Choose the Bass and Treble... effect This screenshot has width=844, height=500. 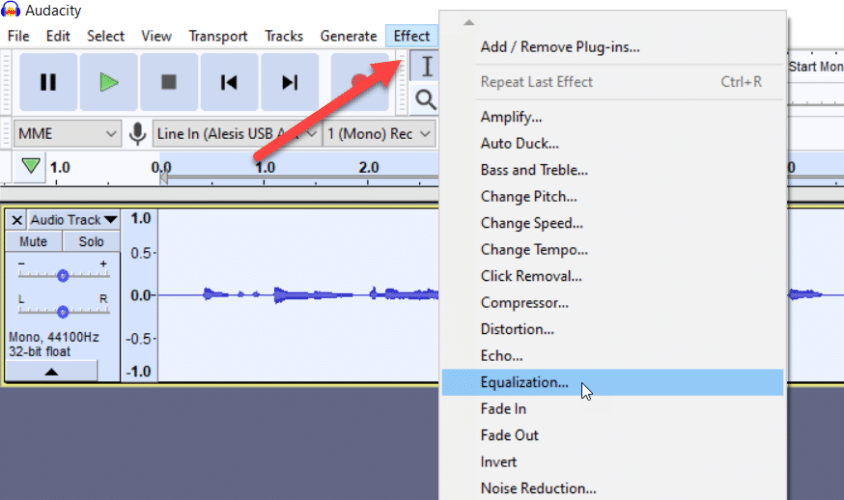coord(613,170)
